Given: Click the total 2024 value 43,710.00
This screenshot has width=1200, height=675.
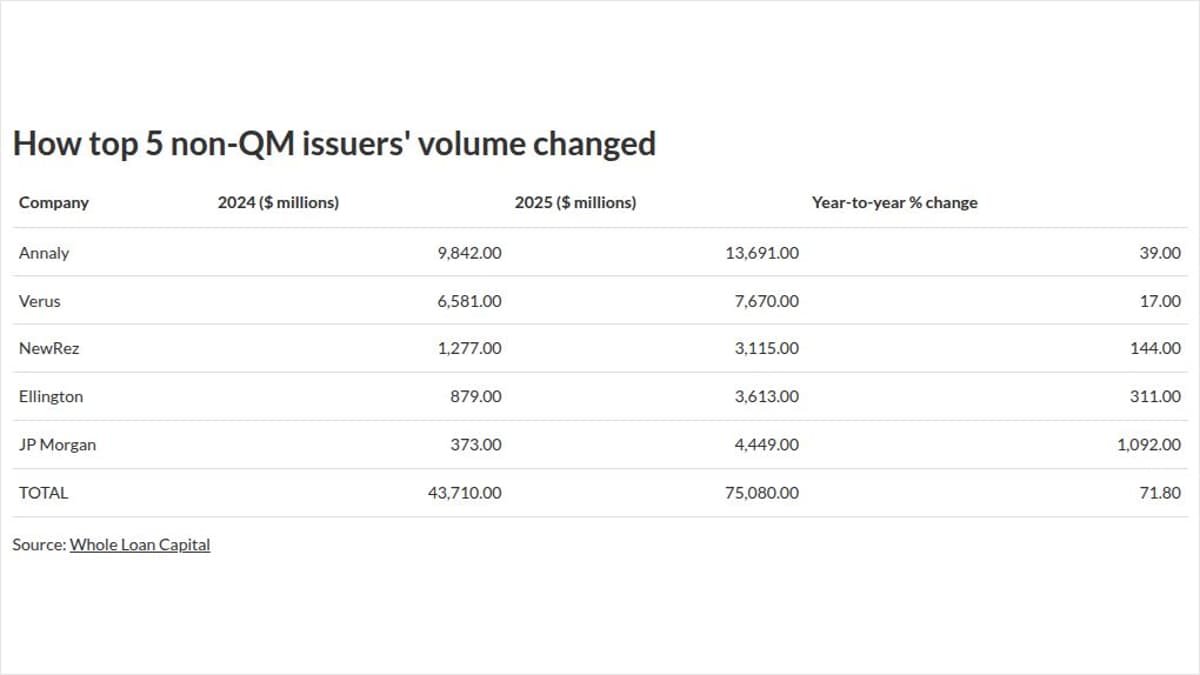Looking at the screenshot, I should click(x=464, y=493).
